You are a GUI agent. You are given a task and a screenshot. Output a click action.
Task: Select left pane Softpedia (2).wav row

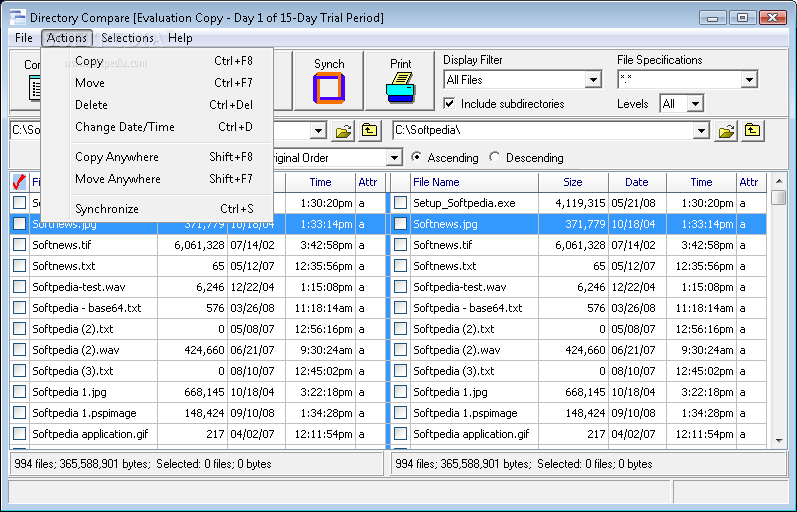coord(197,350)
